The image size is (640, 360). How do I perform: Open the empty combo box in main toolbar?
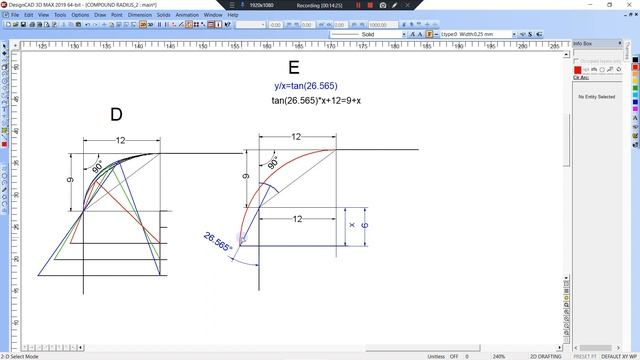(251, 24)
